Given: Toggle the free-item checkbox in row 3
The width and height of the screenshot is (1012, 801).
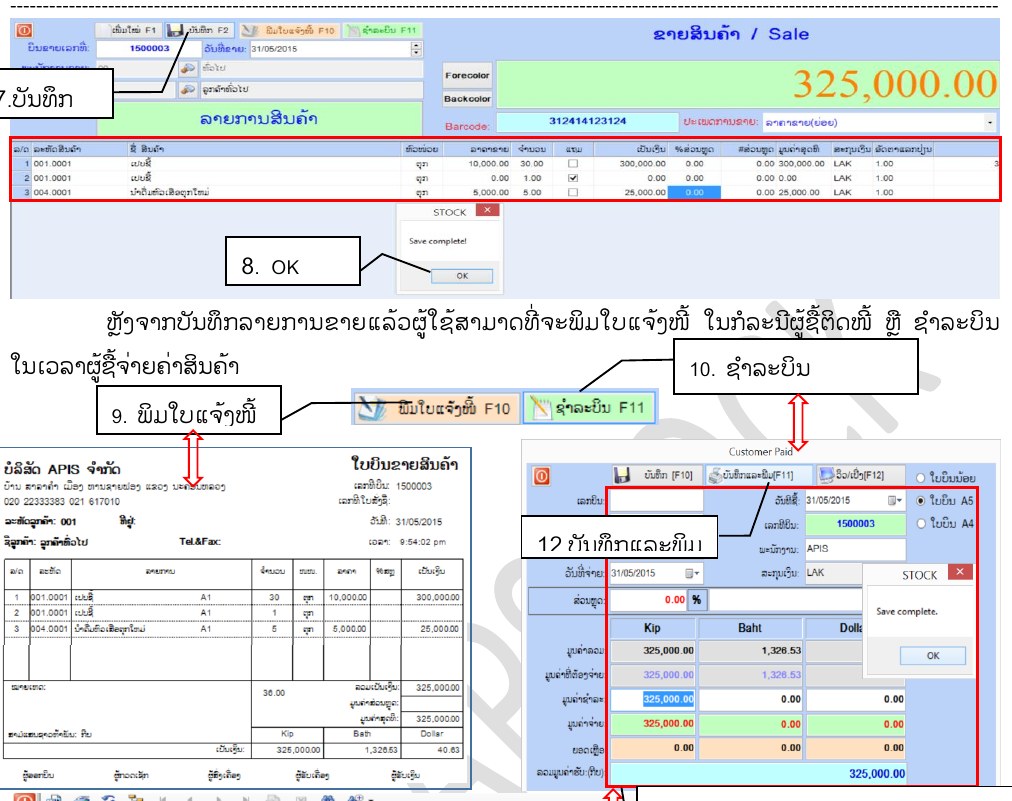Looking at the screenshot, I should pos(572,192).
